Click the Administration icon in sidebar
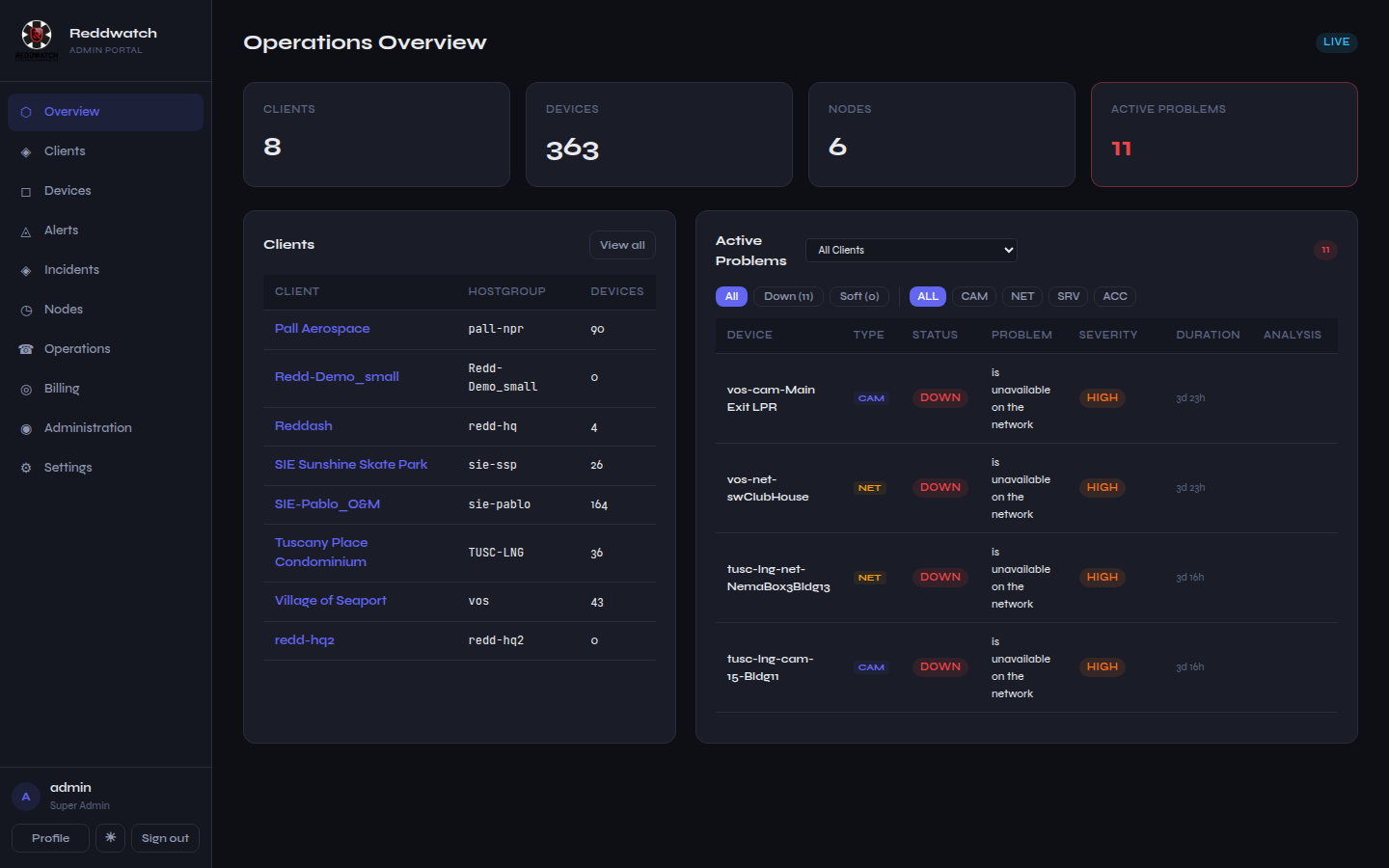This screenshot has height=868, width=1389. pos(26,428)
